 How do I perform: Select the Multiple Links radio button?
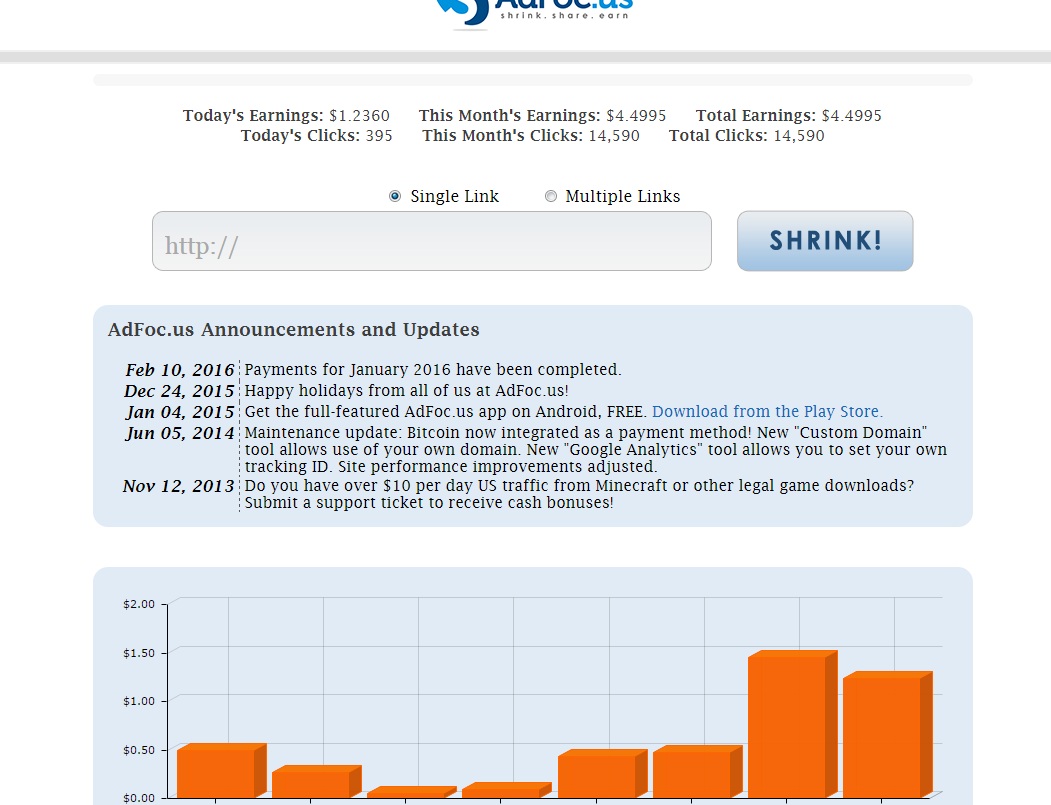[550, 196]
